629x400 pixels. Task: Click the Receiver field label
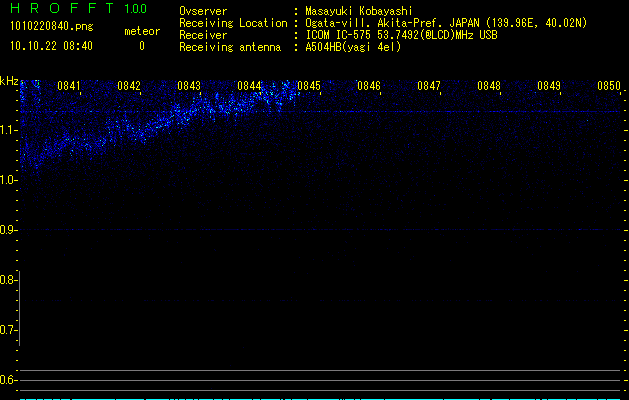(x=203, y=35)
